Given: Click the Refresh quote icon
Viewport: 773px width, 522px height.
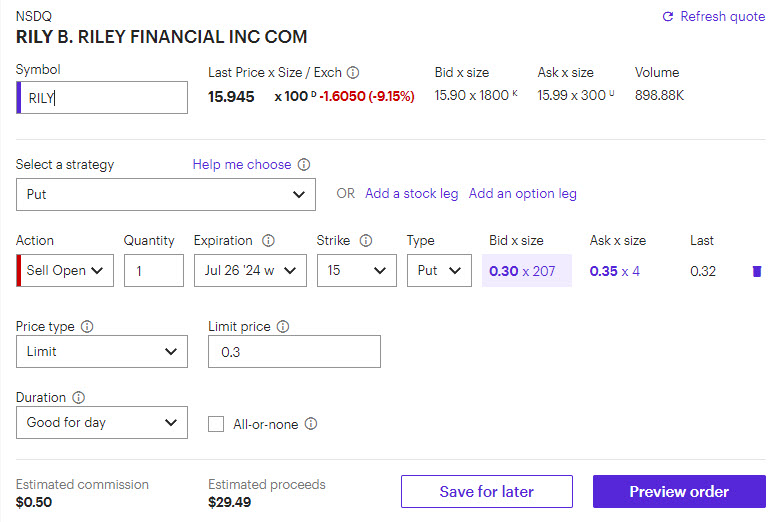Looking at the screenshot, I should (668, 17).
